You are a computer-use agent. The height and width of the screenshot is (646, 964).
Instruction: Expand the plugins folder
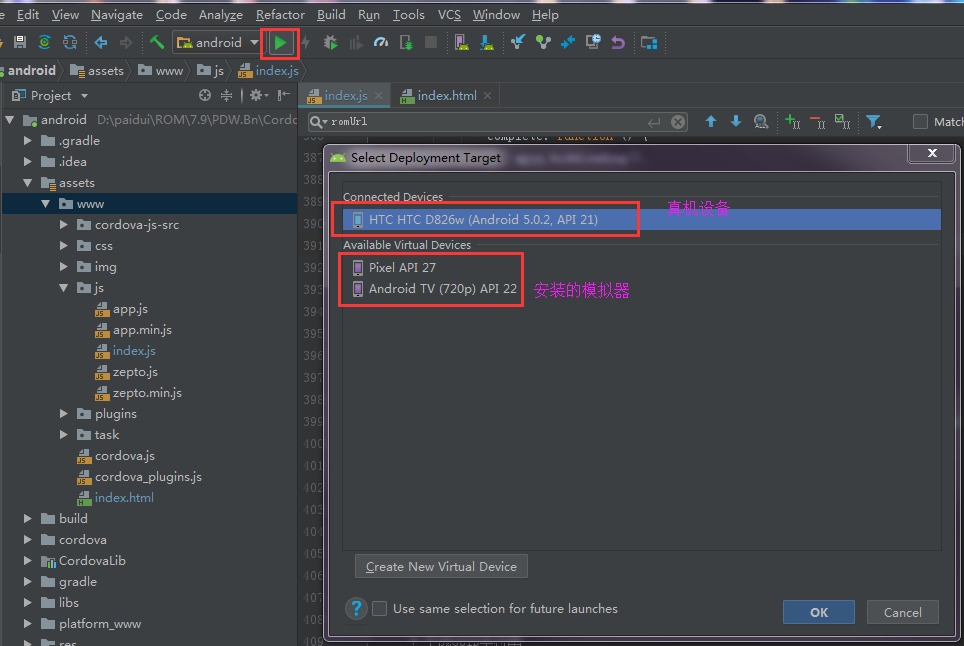64,414
